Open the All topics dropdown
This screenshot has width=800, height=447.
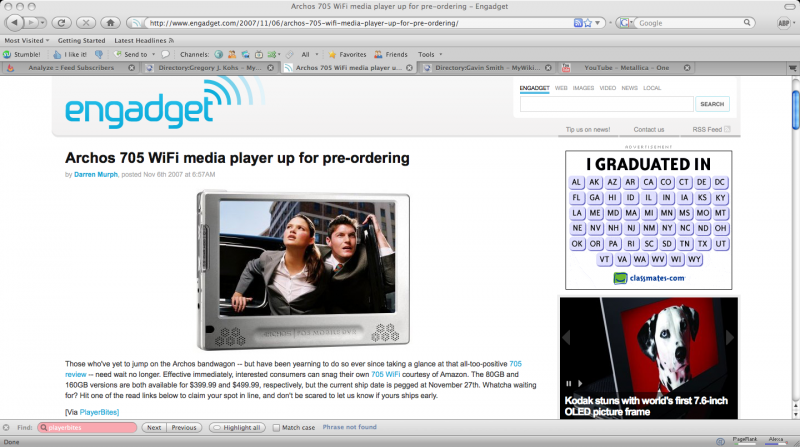click(310, 54)
